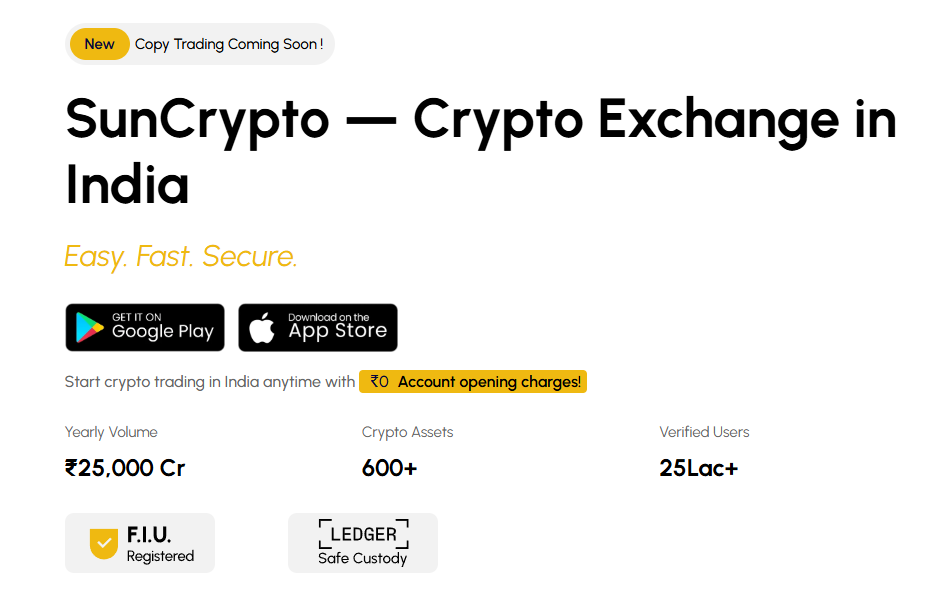Select the Ledger Safe Custody card

click(362, 543)
